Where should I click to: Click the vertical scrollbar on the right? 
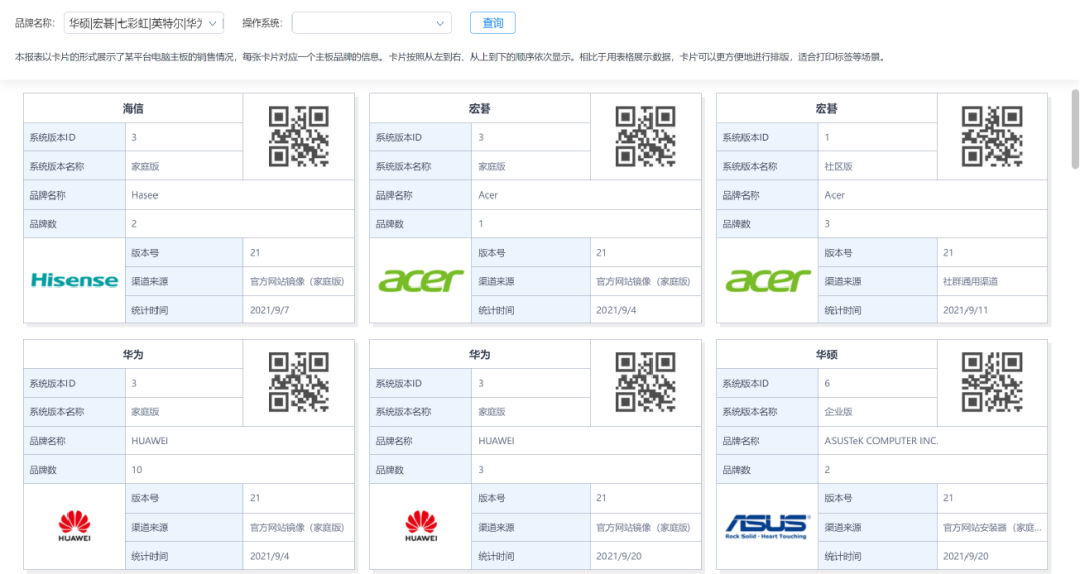1075,128
